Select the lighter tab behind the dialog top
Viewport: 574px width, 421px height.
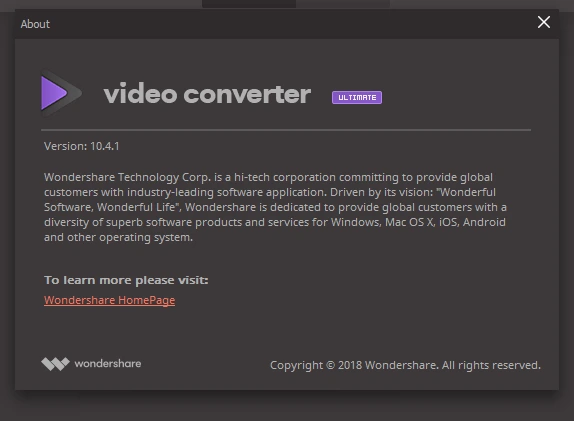pos(343,4)
